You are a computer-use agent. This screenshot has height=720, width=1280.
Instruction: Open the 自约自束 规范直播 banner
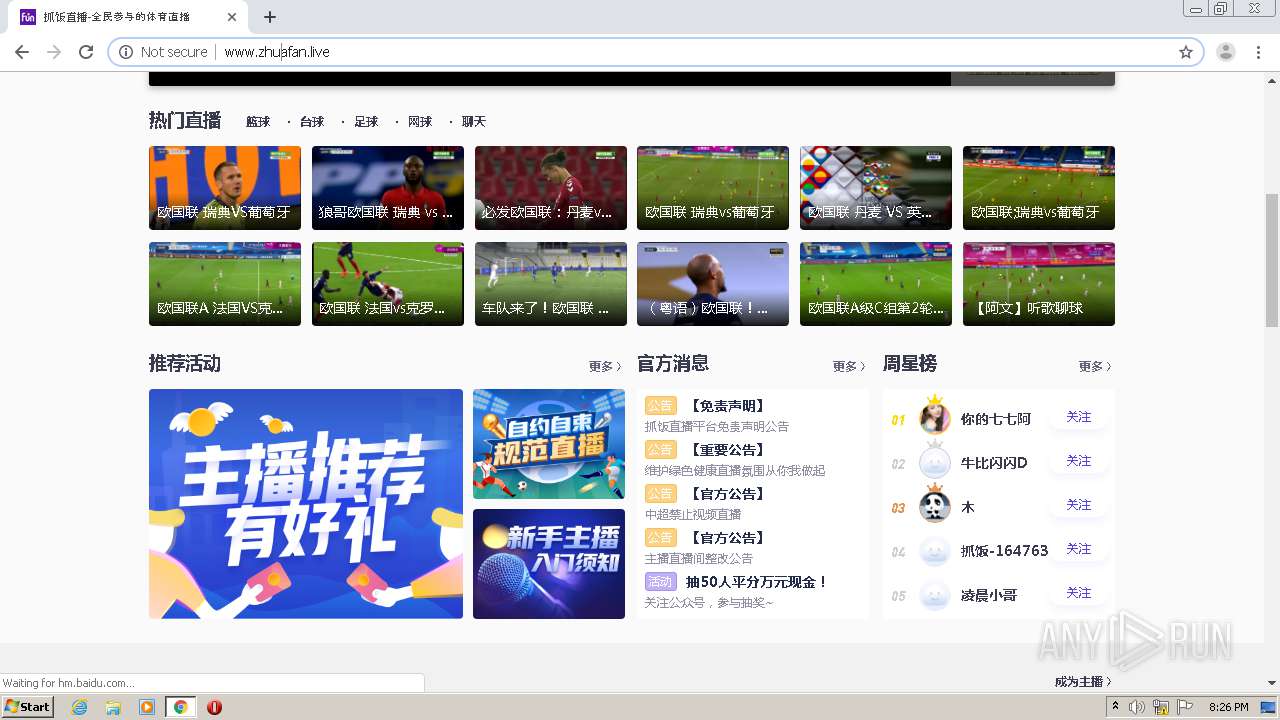click(549, 444)
